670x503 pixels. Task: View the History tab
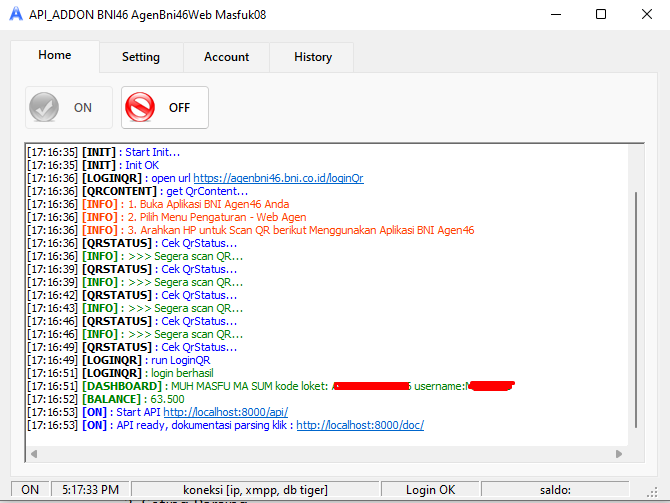click(312, 57)
